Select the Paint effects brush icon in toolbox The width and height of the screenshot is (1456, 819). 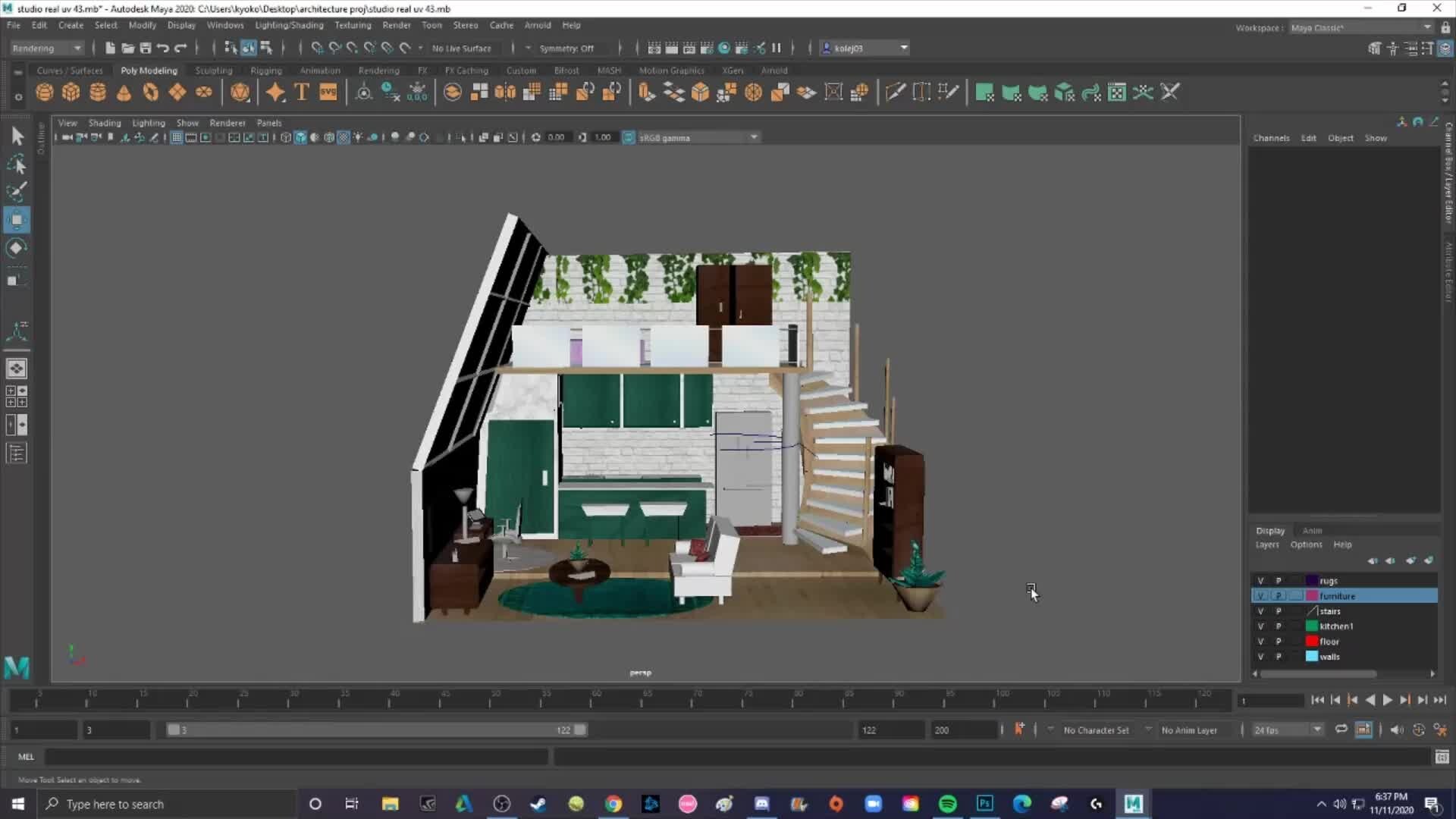pyautogui.click(x=17, y=192)
